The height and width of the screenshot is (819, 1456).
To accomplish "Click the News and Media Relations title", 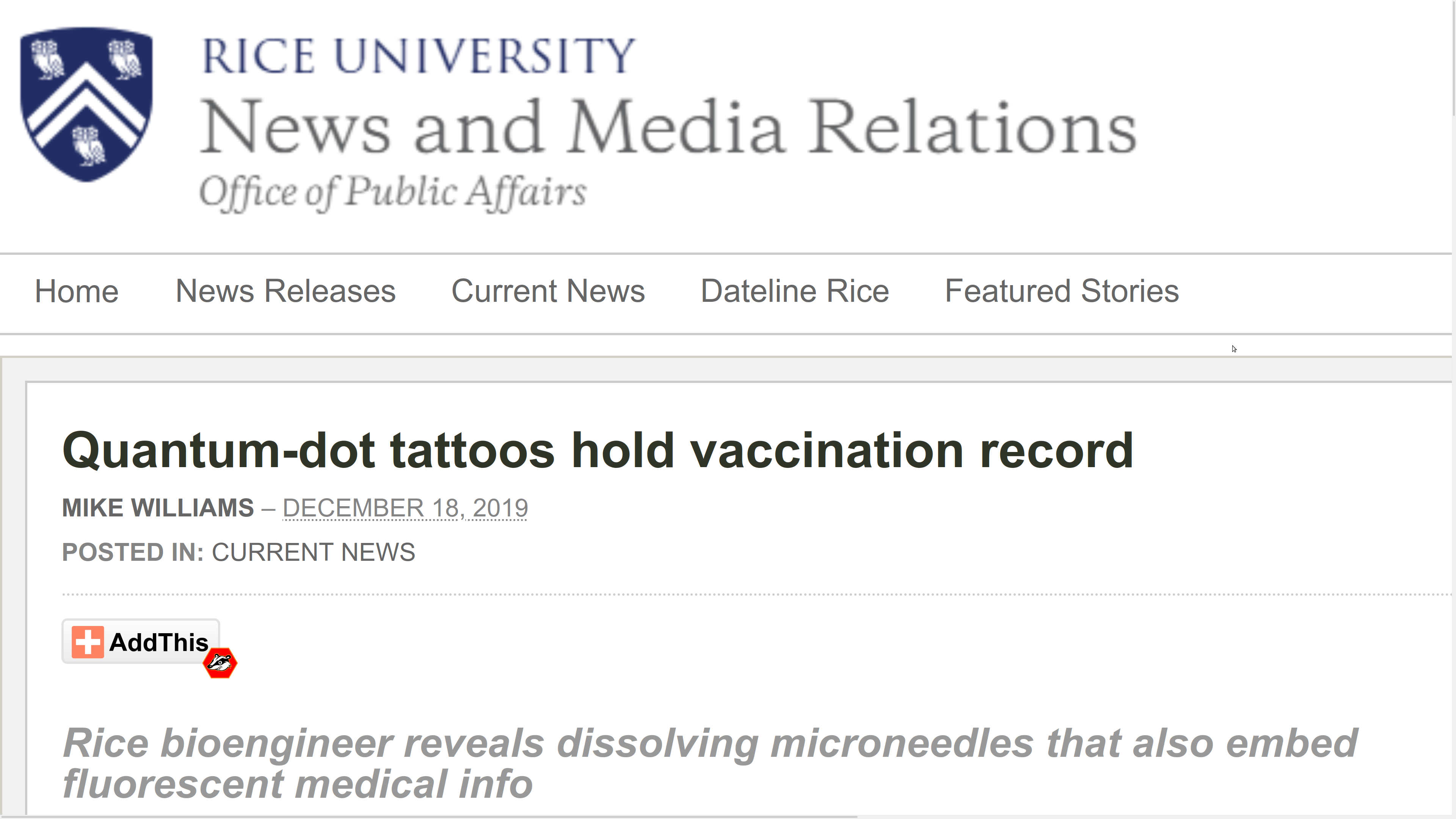I will (668, 127).
